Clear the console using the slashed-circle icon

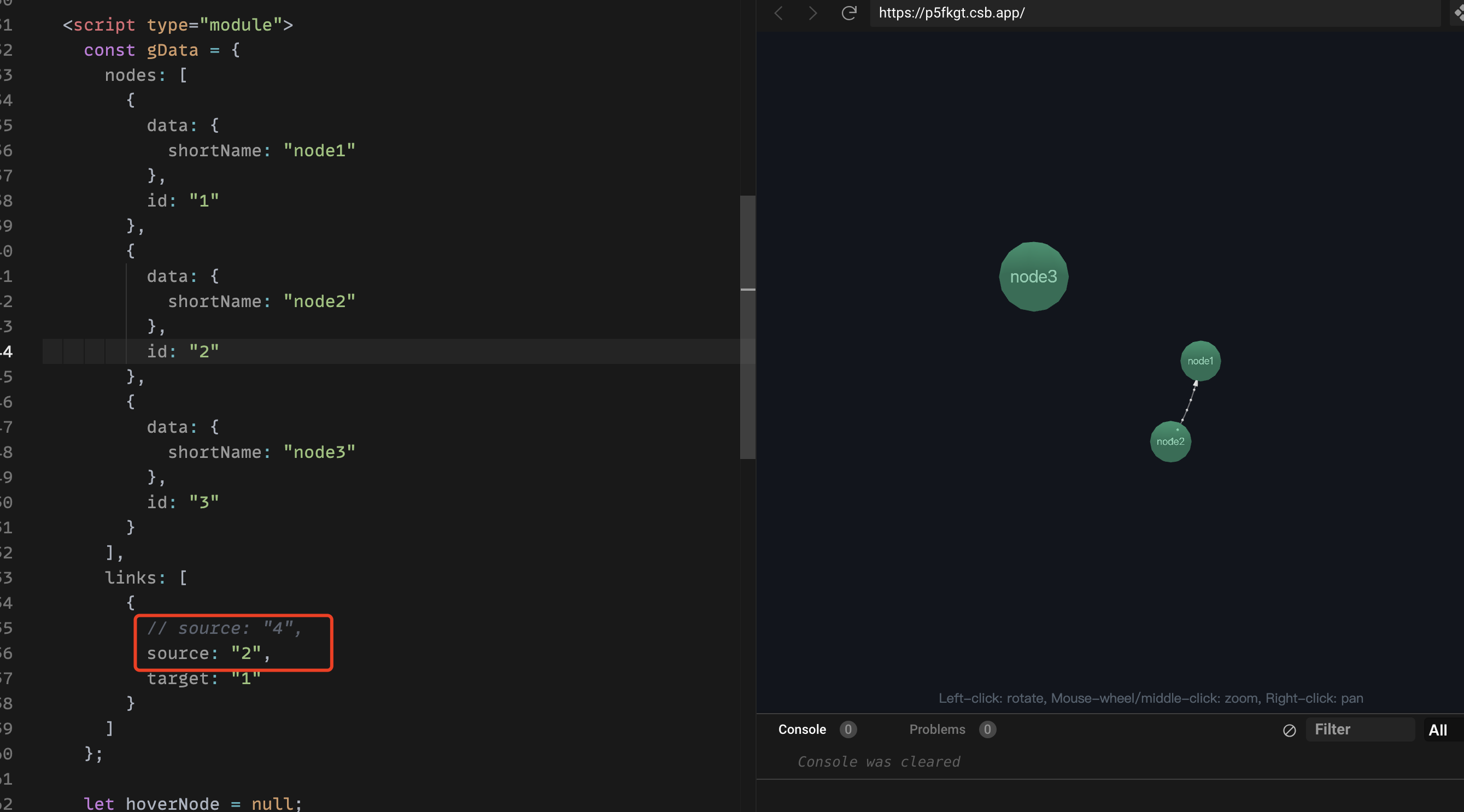click(x=1289, y=731)
